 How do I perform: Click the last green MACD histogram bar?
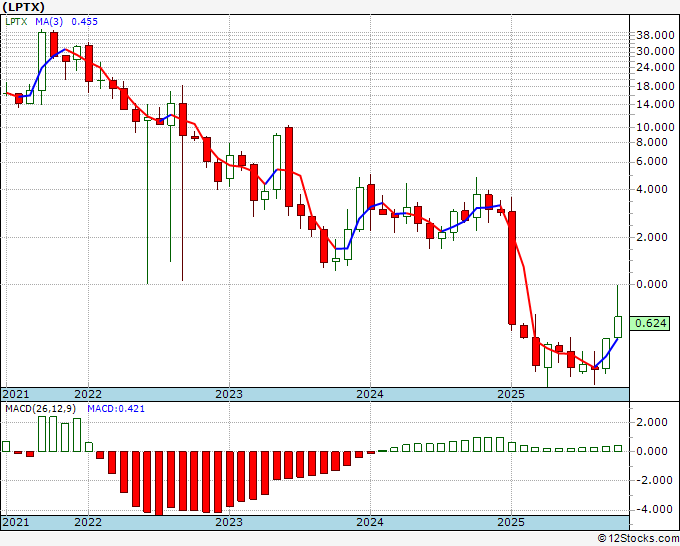[618, 448]
